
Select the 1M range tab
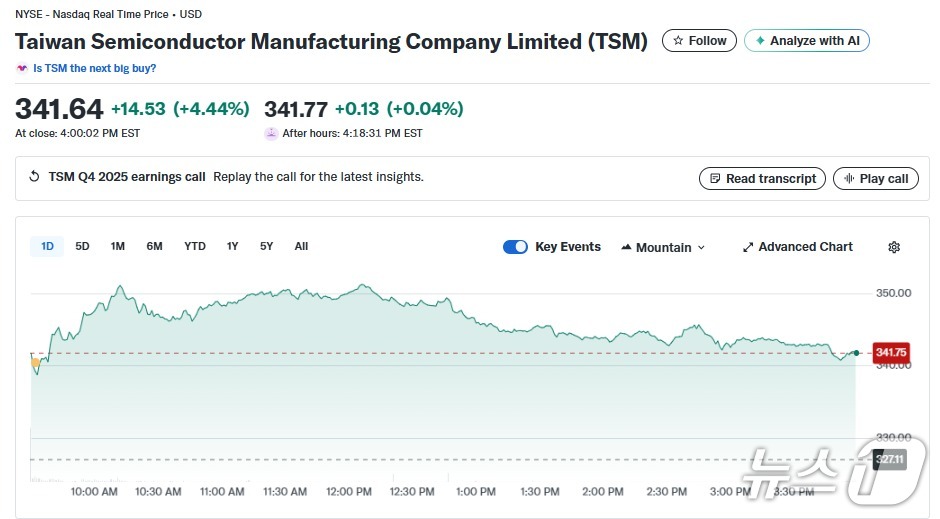tap(118, 246)
